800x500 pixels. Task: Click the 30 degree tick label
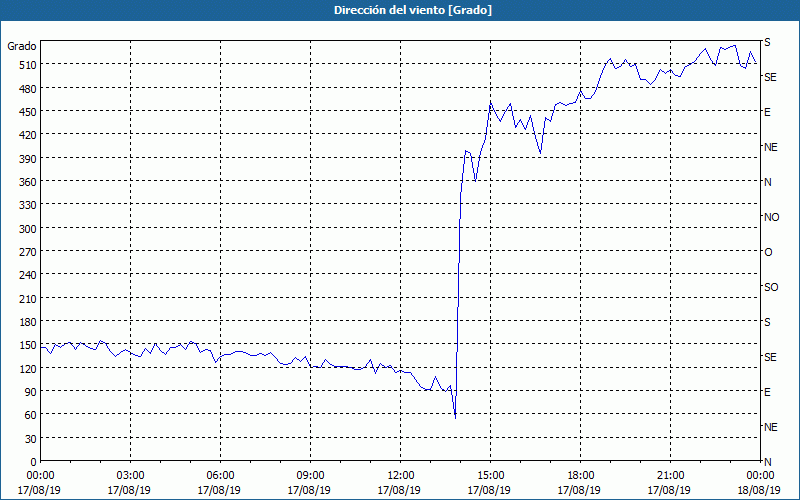tap(31, 438)
